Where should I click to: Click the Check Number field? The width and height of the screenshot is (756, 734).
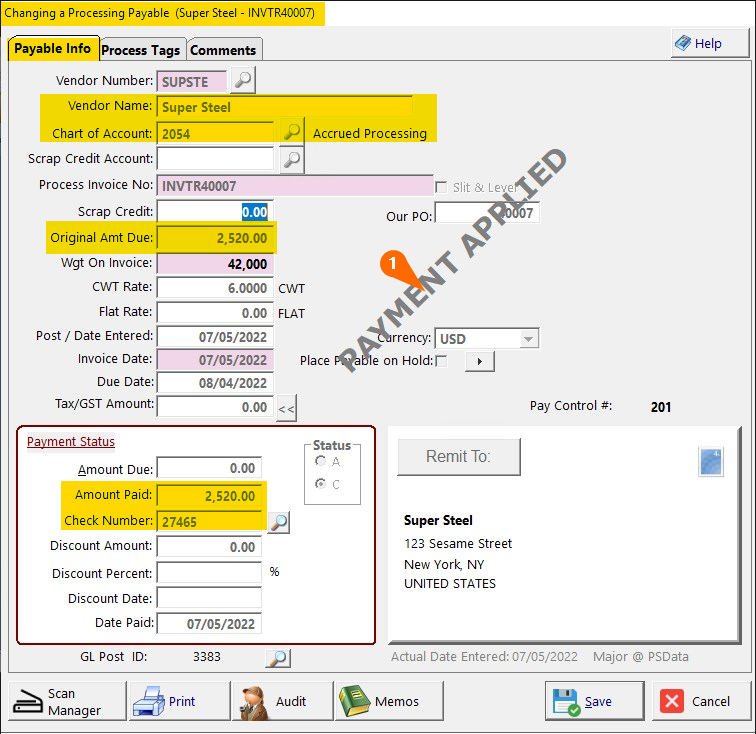(x=209, y=522)
